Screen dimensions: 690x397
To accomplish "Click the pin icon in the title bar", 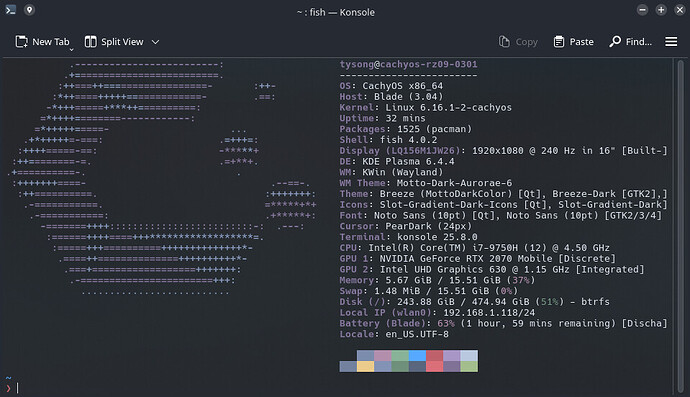I will tap(29, 10).
